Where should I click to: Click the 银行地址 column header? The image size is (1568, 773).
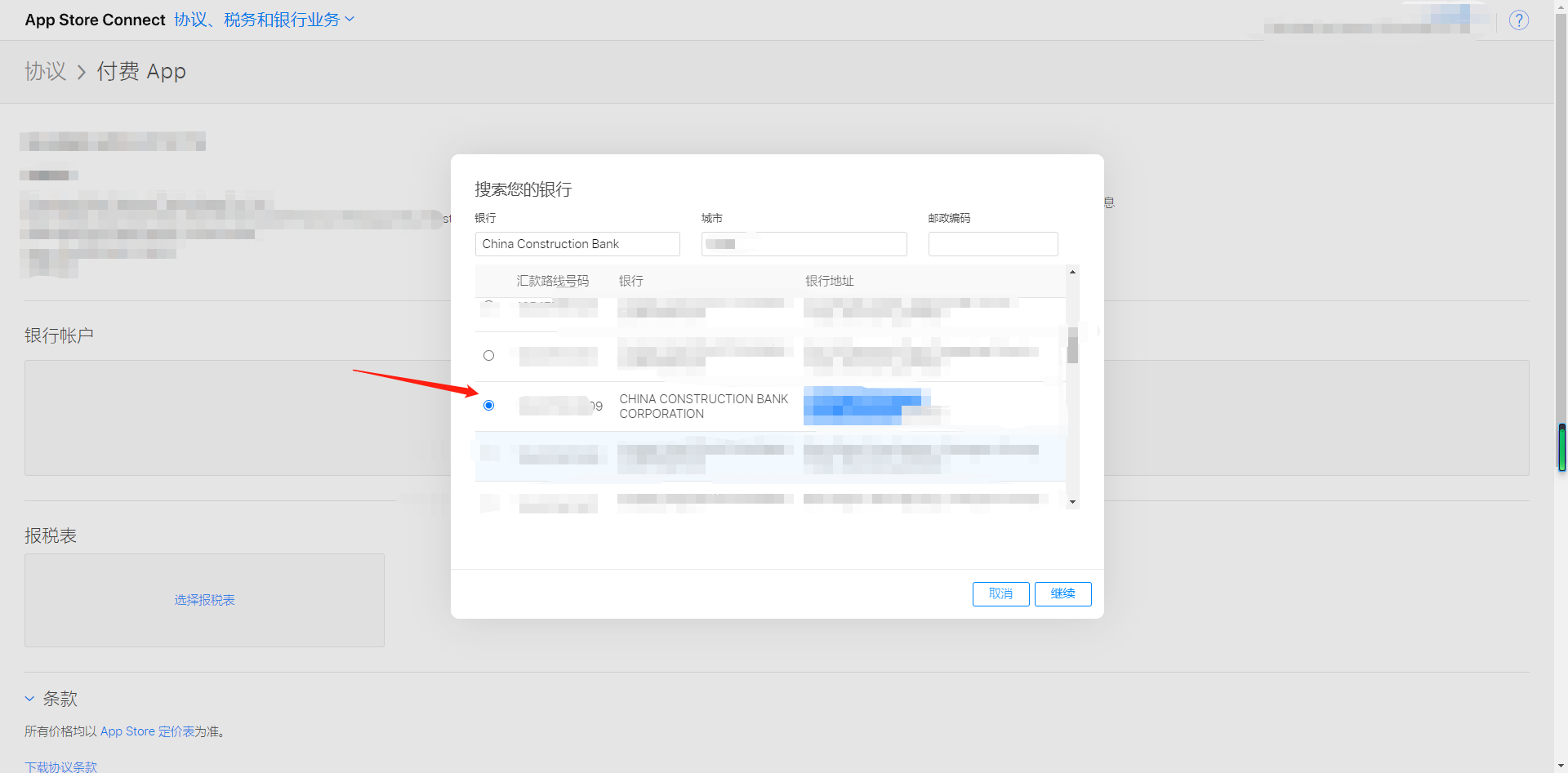click(829, 281)
